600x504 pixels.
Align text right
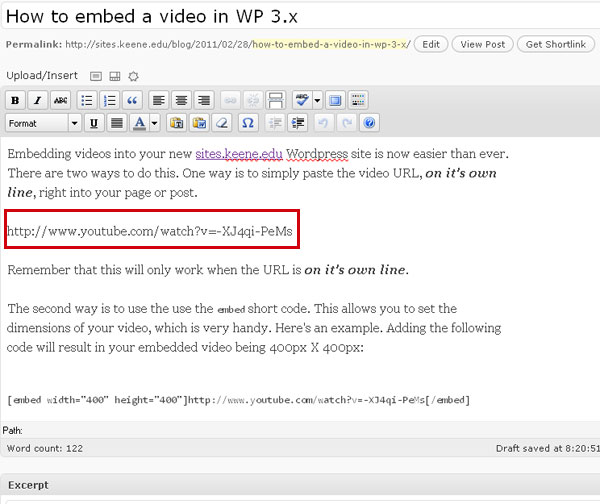204,100
